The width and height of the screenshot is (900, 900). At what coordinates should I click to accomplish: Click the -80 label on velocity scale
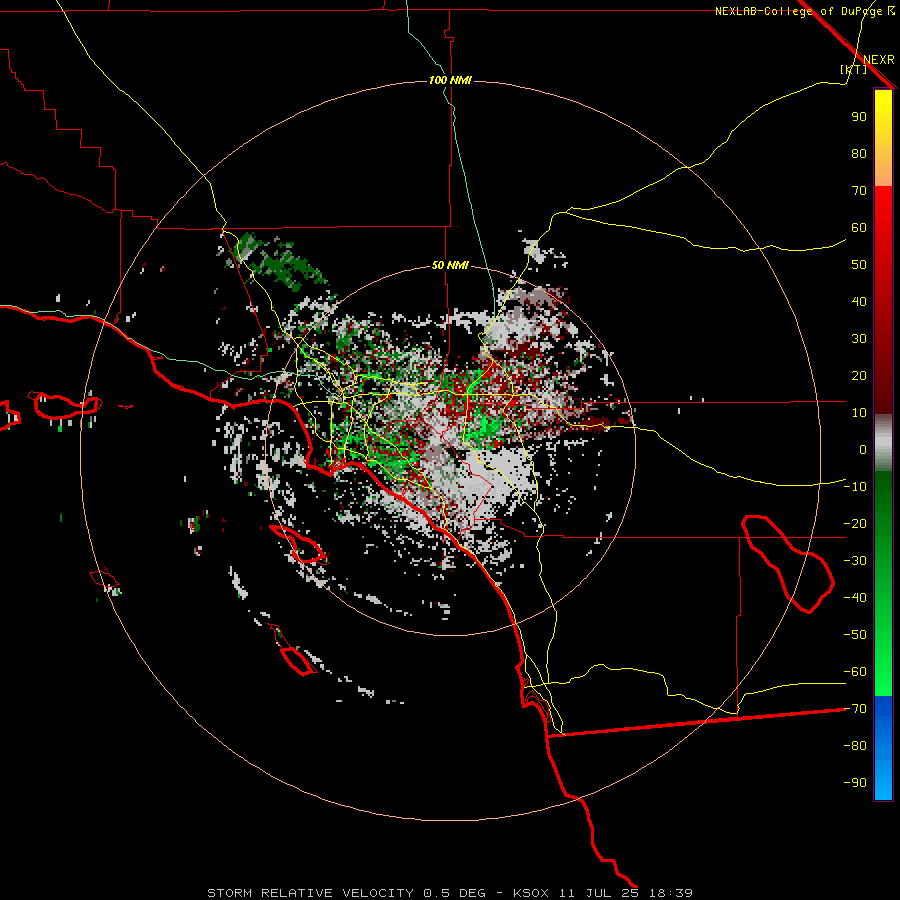[x=855, y=746]
